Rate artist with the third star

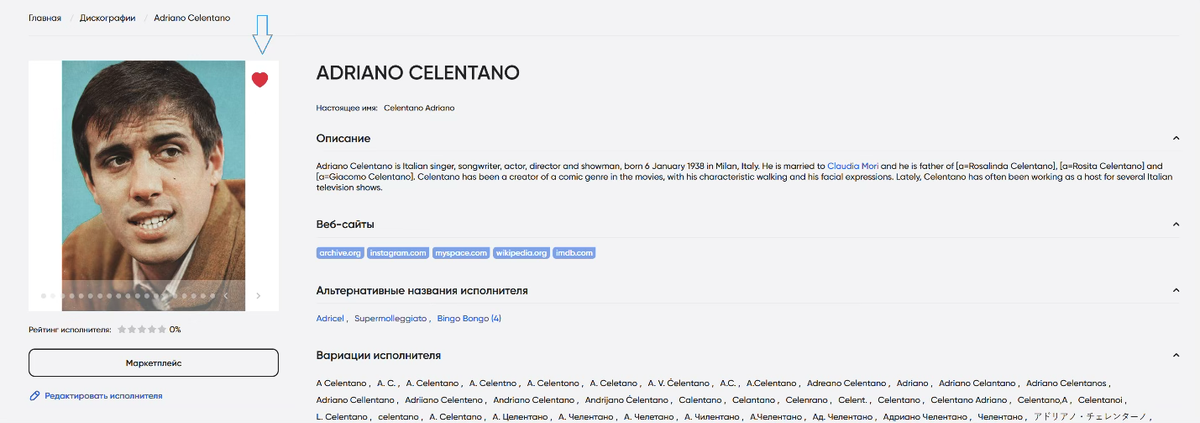tap(142, 329)
